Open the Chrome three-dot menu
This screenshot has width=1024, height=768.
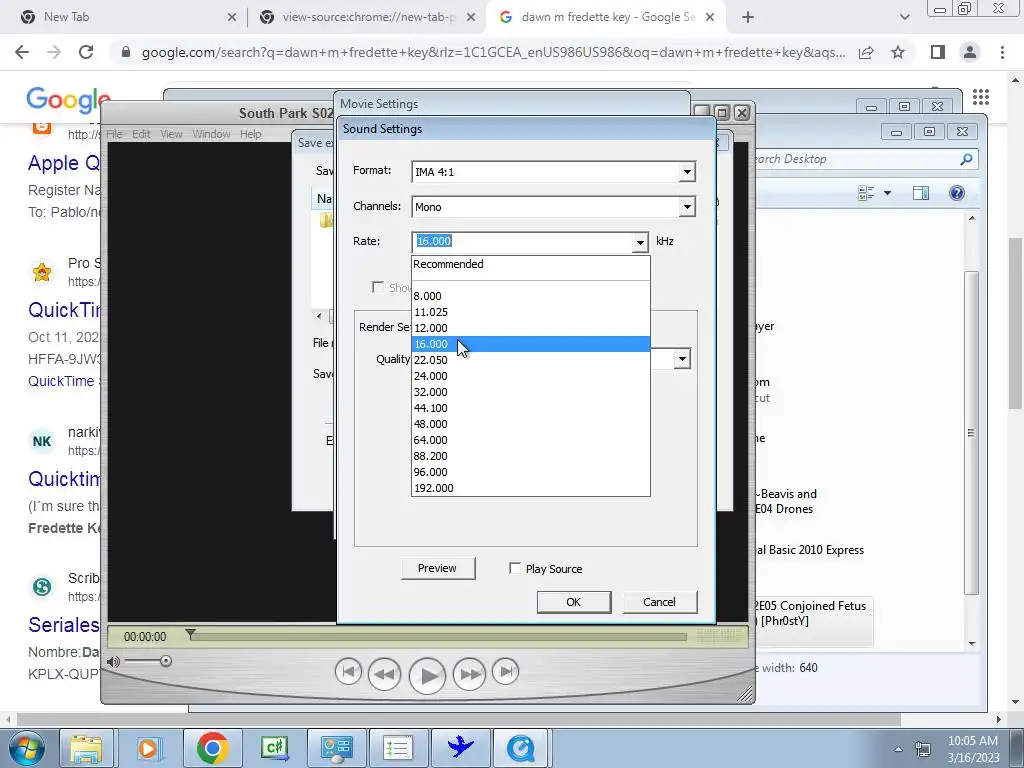point(1002,52)
